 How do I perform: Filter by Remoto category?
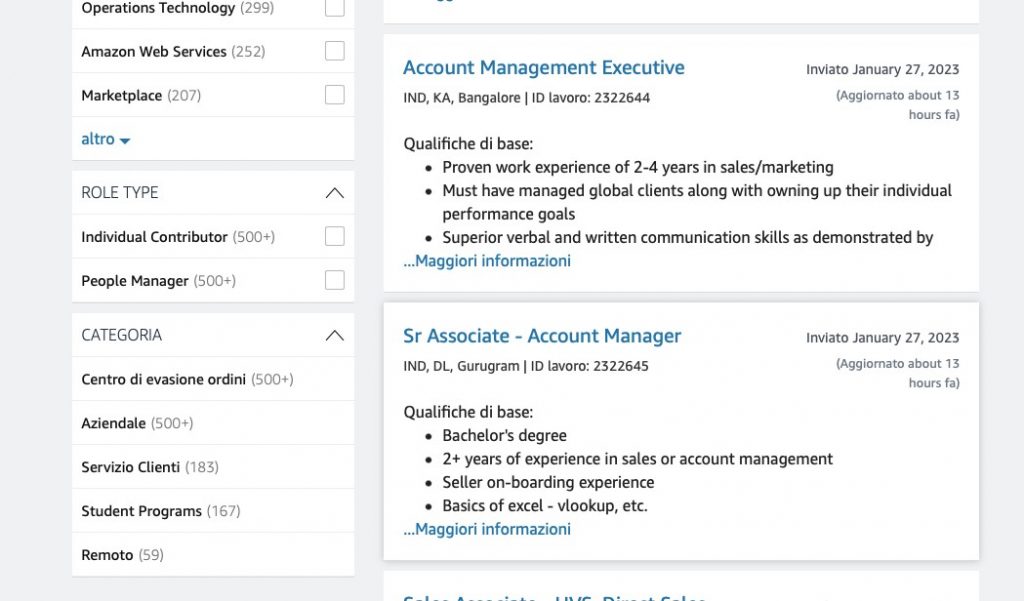click(107, 555)
